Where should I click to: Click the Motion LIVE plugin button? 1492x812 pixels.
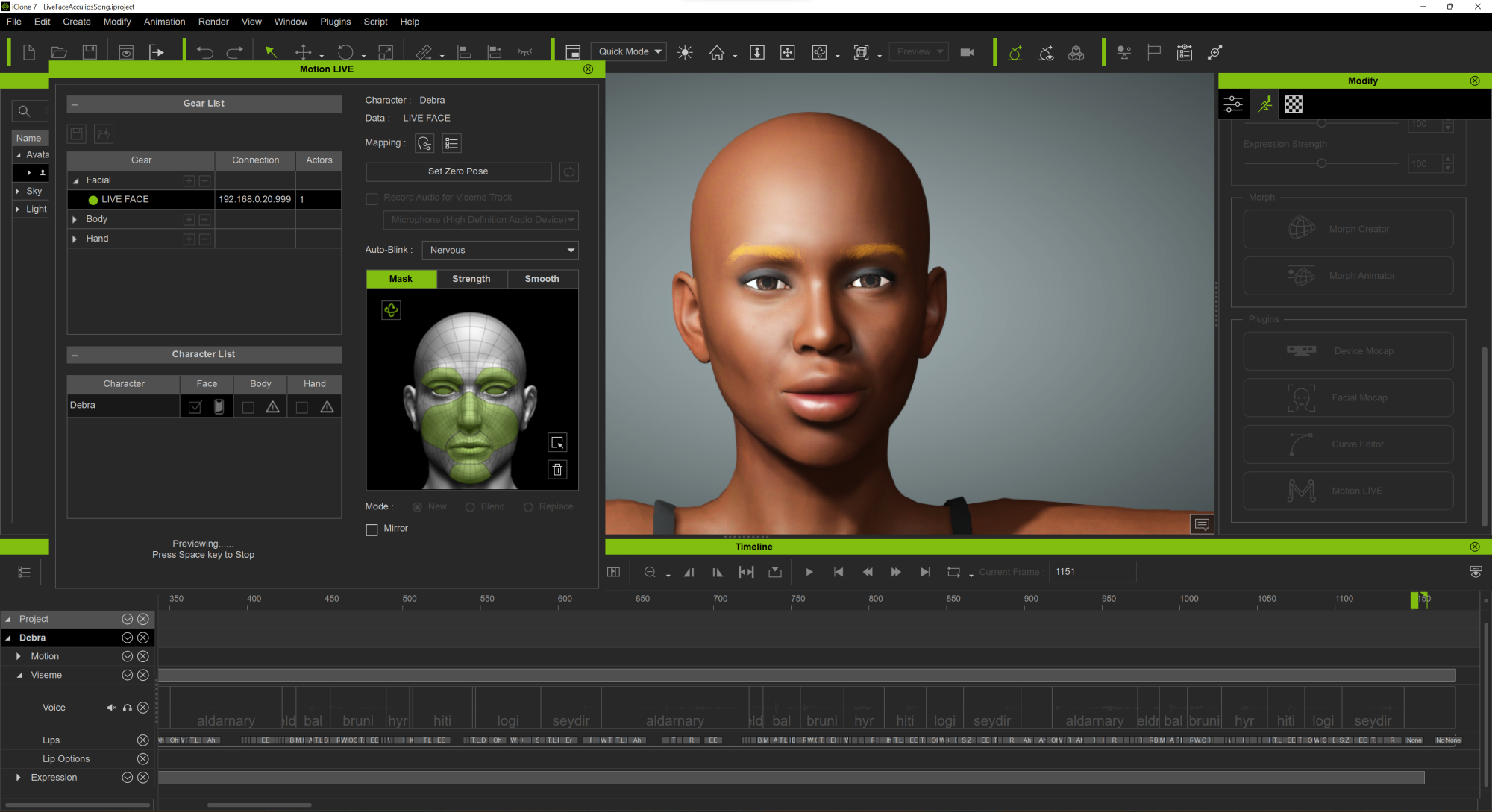point(1348,491)
